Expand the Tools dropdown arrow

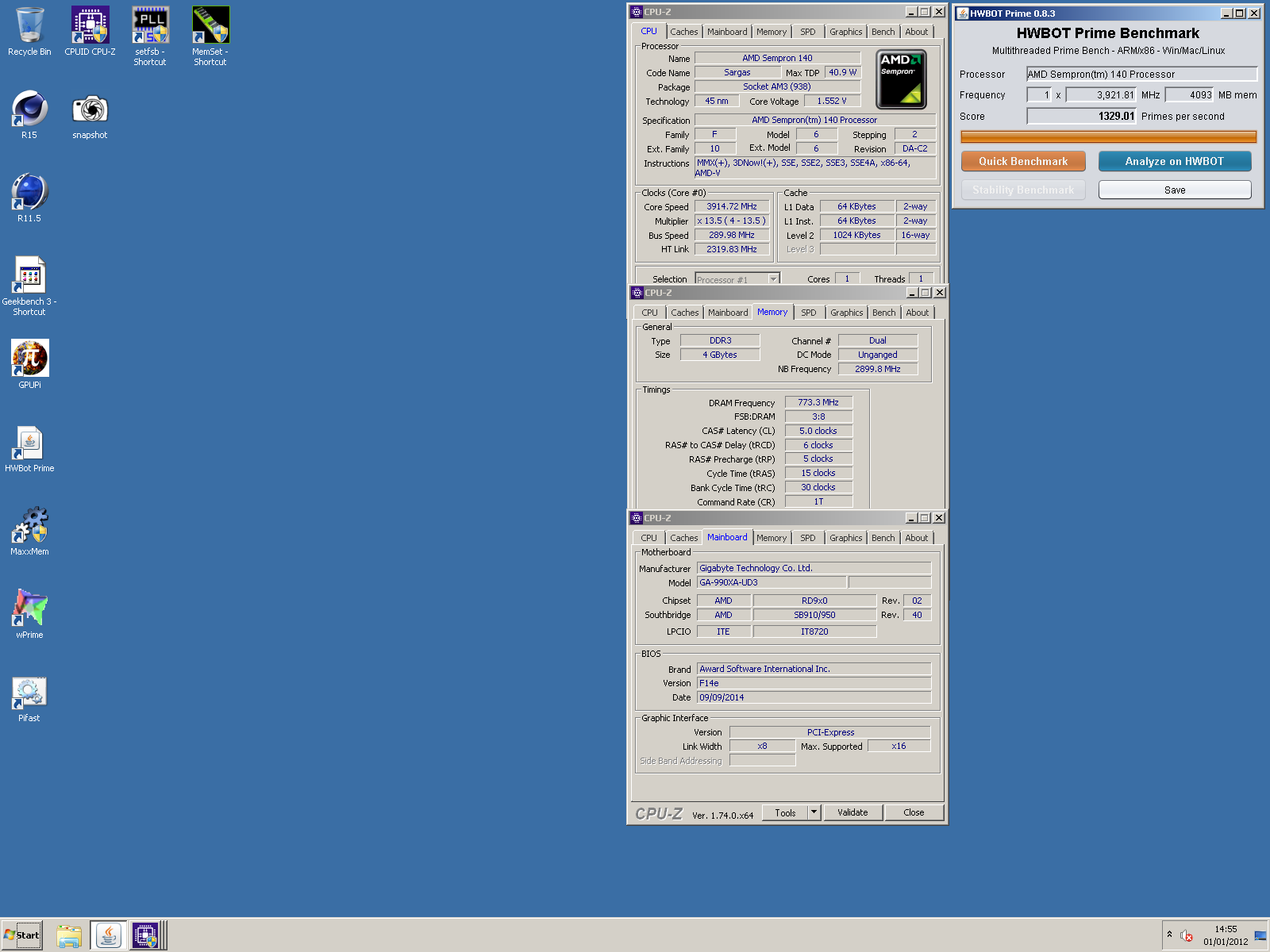click(x=814, y=812)
